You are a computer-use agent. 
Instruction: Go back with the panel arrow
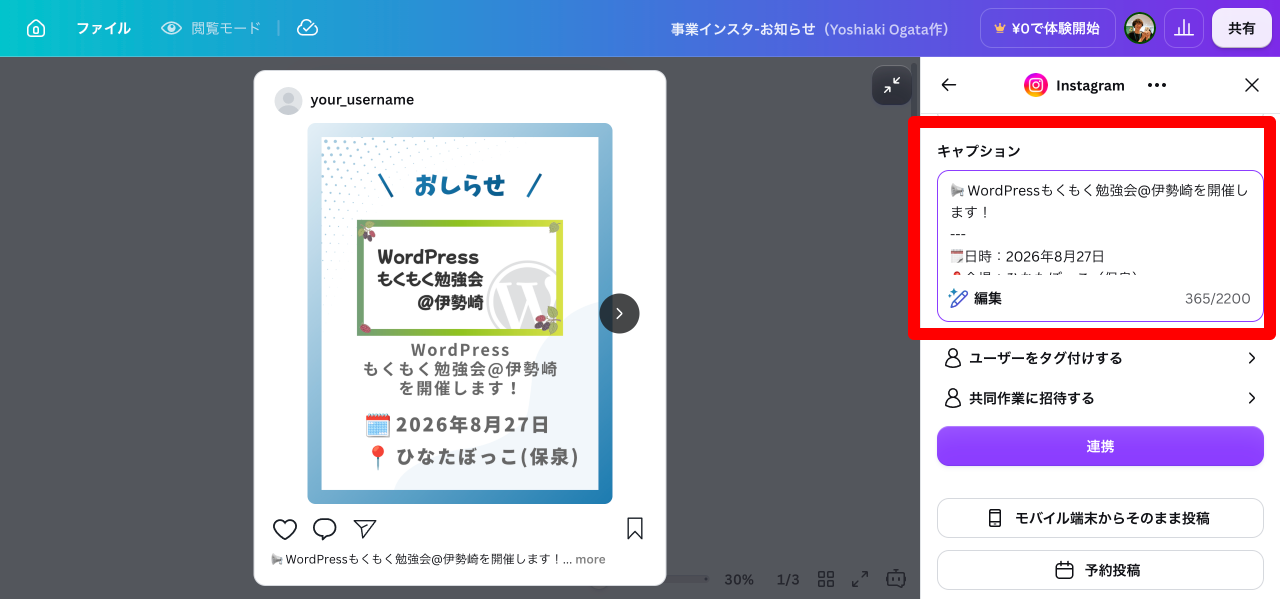(x=949, y=85)
